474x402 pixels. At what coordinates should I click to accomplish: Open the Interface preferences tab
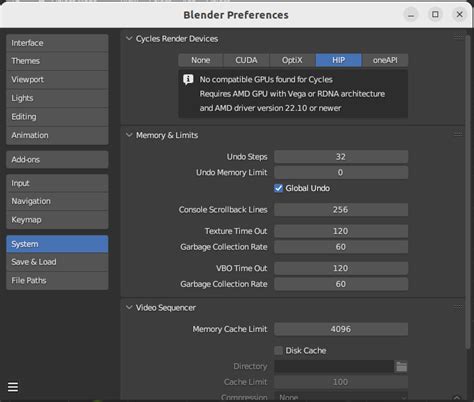(x=57, y=43)
